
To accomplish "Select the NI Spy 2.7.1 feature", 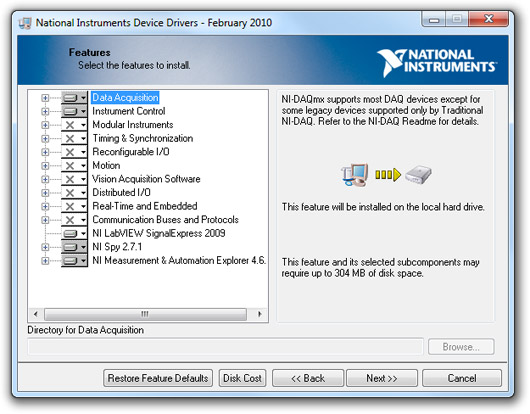I will (x=117, y=247).
